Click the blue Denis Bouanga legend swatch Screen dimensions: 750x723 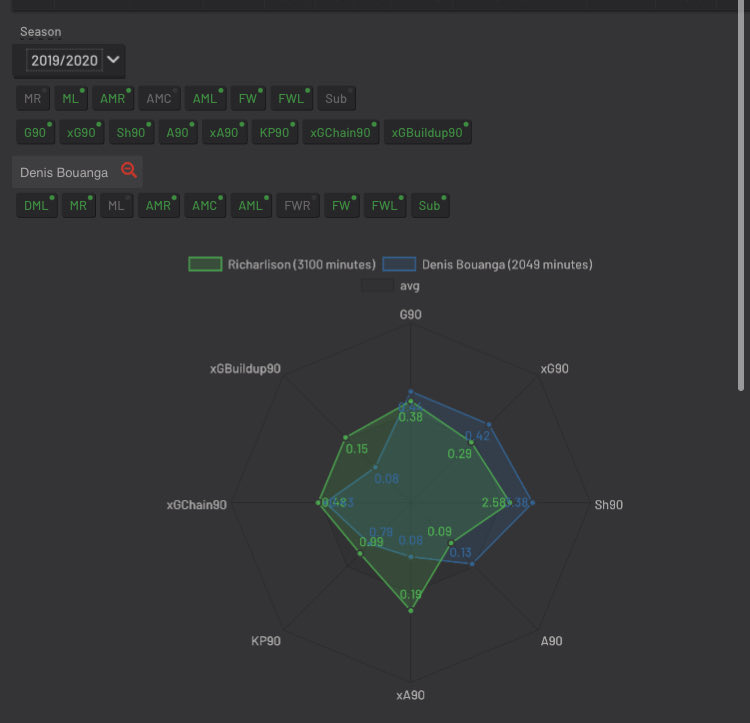(399, 264)
